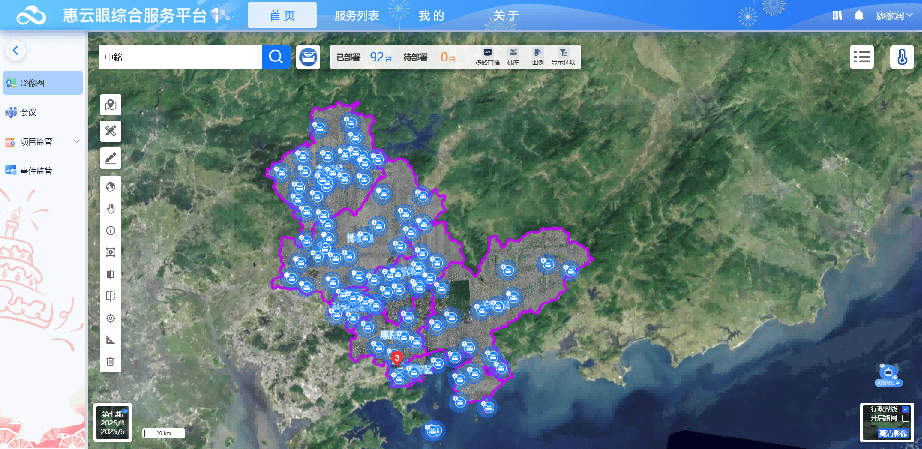Click the red cluster marker numbered 3
922x449 pixels.
(x=397, y=356)
